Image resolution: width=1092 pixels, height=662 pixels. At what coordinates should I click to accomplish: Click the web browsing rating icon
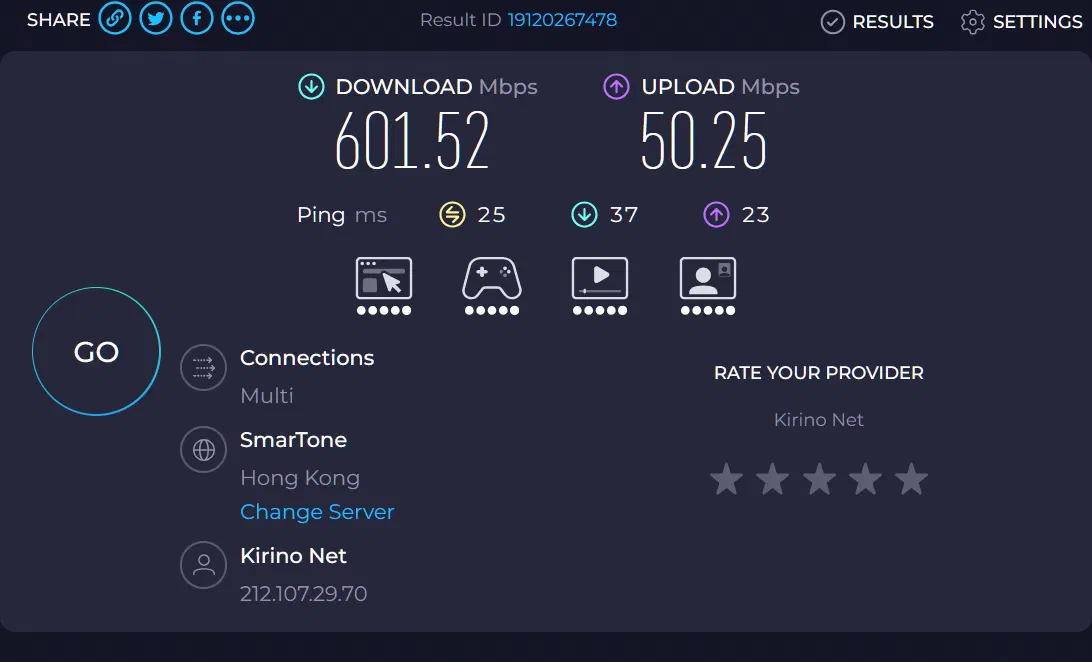click(384, 279)
